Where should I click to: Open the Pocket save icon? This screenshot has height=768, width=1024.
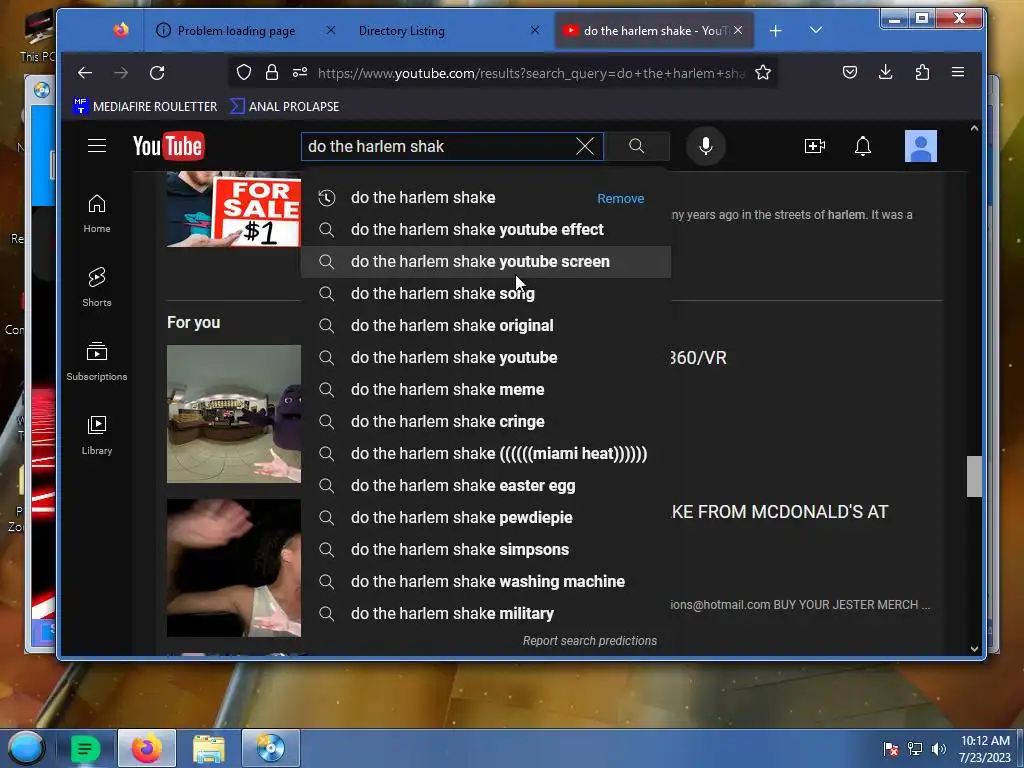click(x=850, y=72)
